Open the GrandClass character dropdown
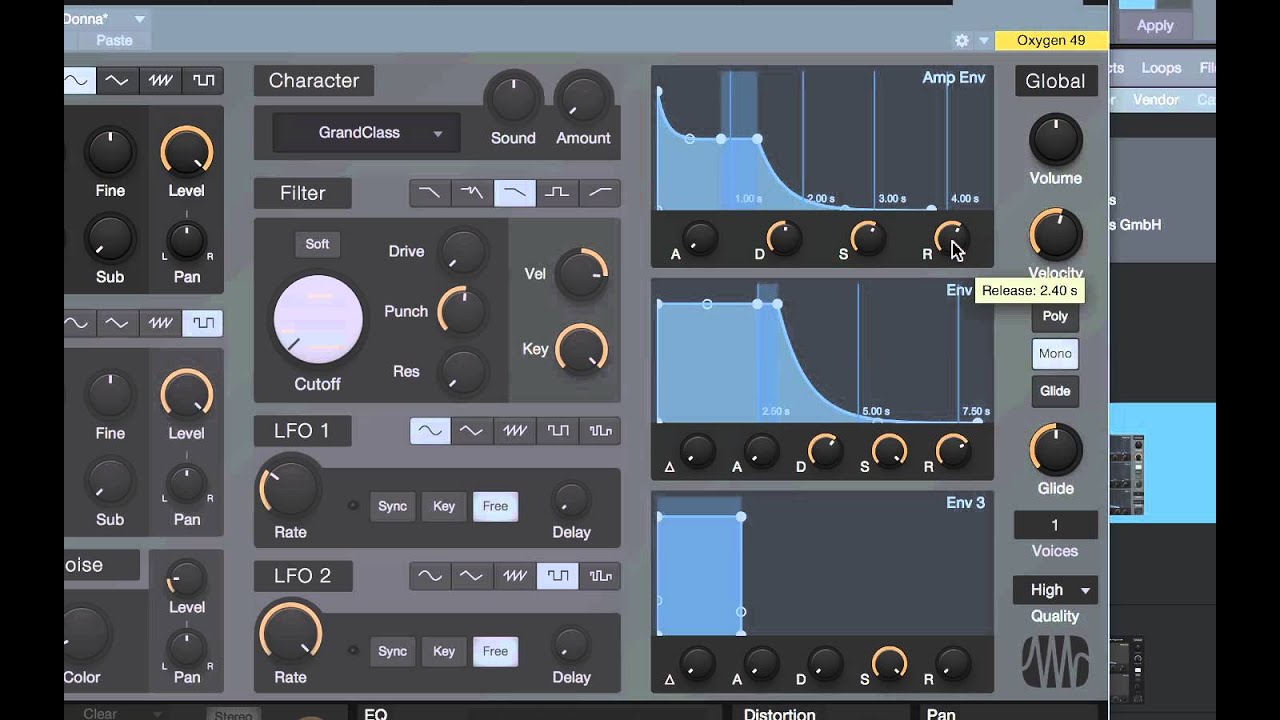Screen dimensions: 1280x720 click(366, 132)
